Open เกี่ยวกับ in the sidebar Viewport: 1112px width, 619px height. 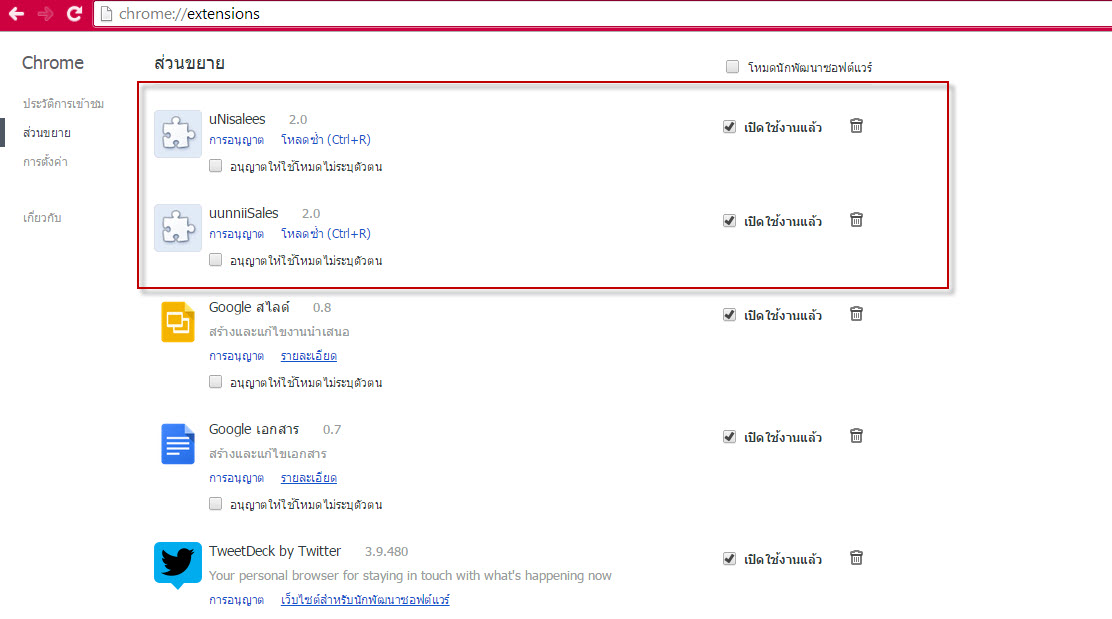pyautogui.click(x=42, y=217)
